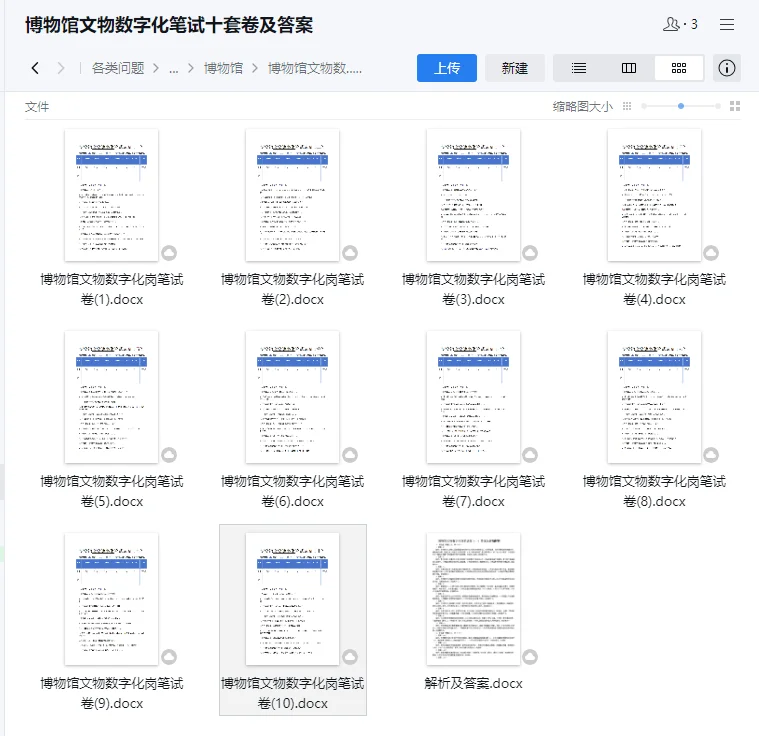Go forward with the right arrow
The height and width of the screenshot is (736, 759).
(x=61, y=68)
